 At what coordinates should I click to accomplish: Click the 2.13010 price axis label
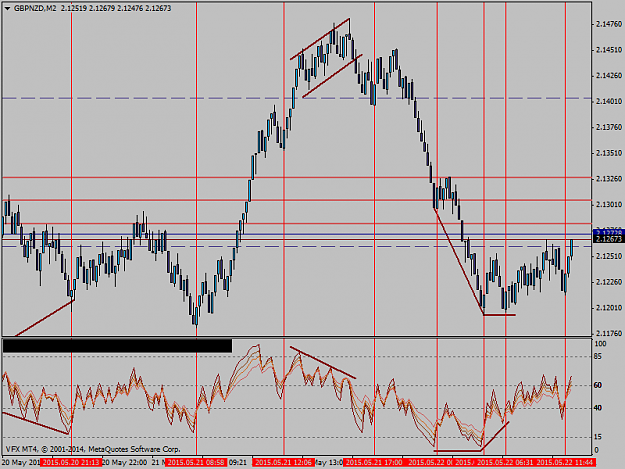[x=609, y=204]
